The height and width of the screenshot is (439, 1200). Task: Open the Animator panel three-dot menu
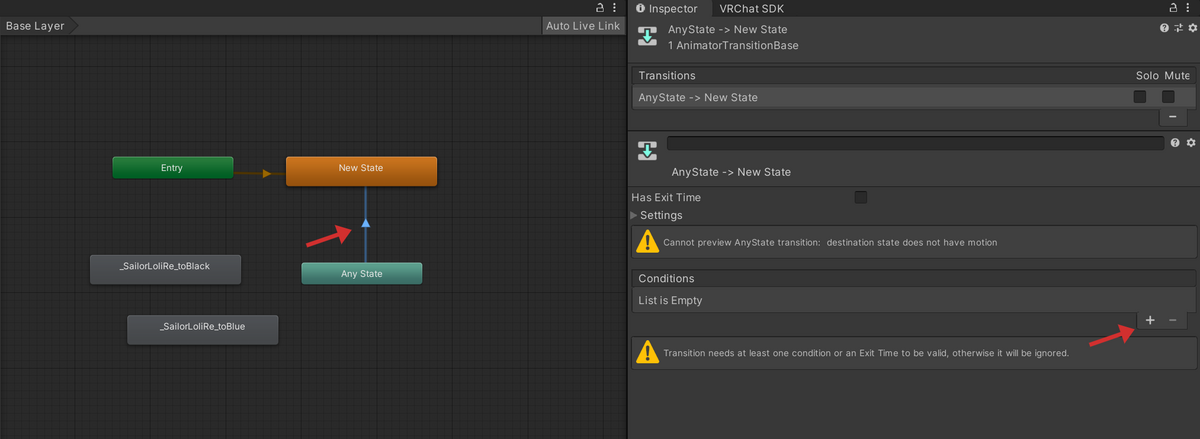pos(615,7)
